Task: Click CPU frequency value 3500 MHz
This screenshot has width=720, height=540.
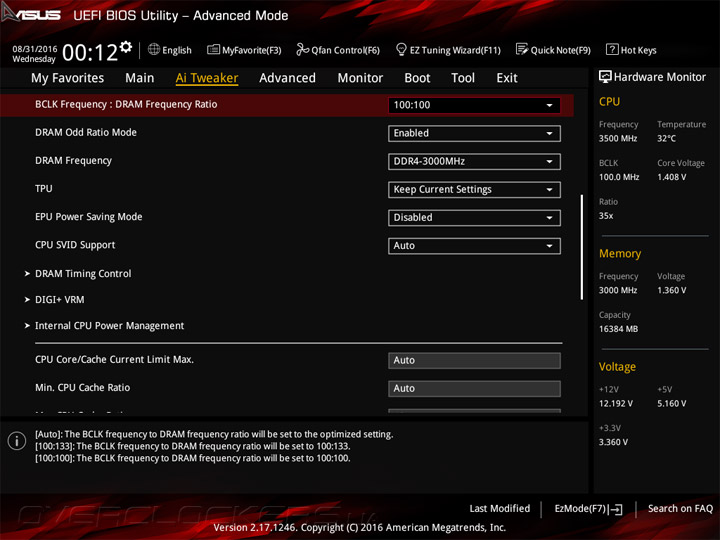Action: pyautogui.click(x=618, y=139)
